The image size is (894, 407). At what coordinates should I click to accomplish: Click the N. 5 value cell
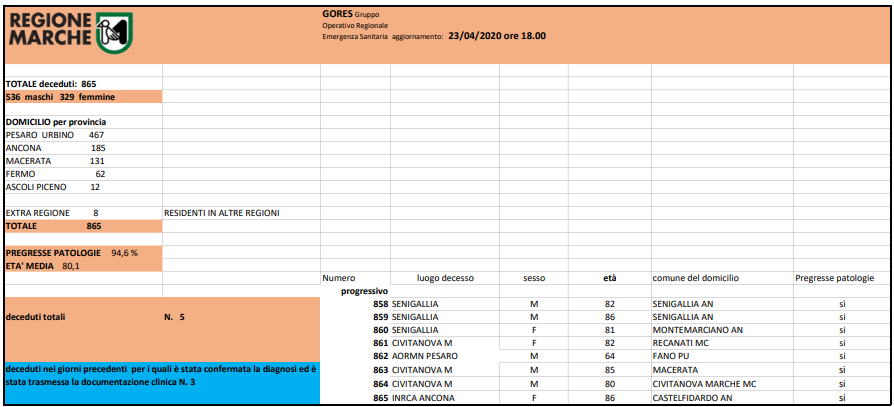[x=174, y=317]
